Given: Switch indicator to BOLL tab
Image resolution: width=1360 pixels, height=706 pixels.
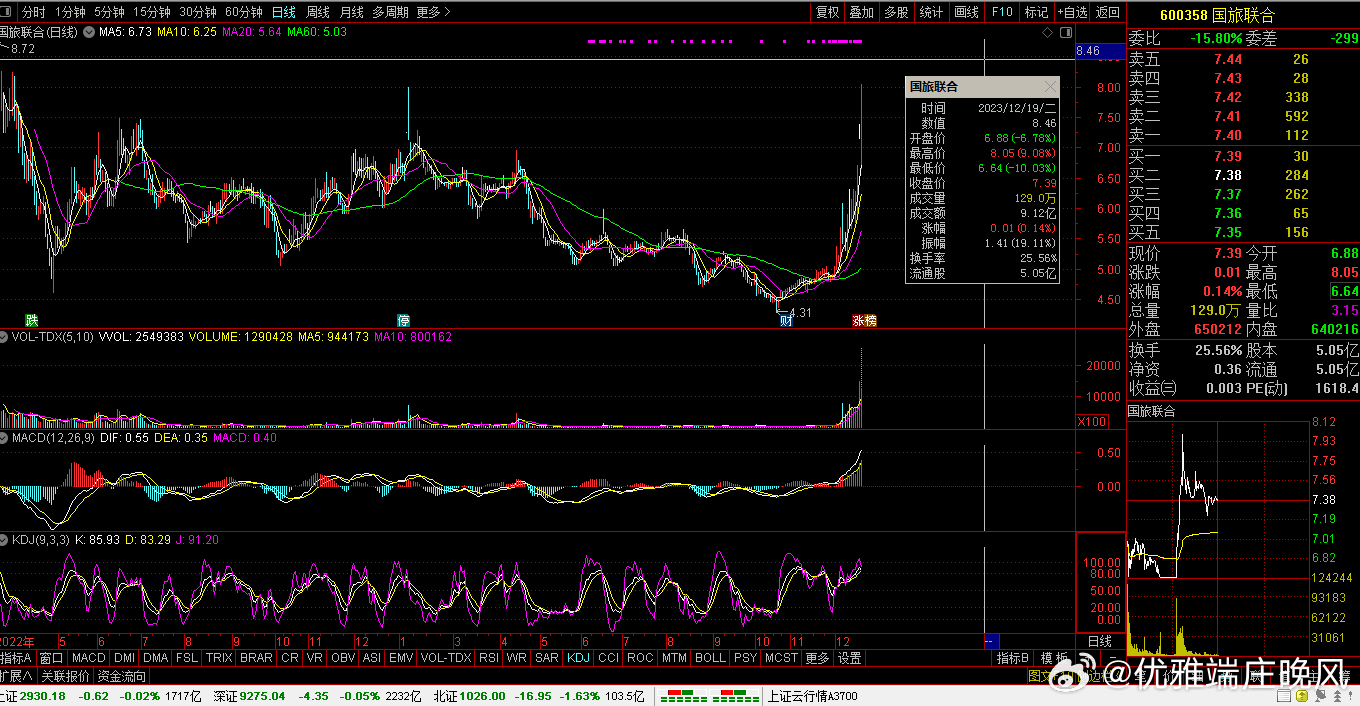Looking at the screenshot, I should pyautogui.click(x=710, y=658).
